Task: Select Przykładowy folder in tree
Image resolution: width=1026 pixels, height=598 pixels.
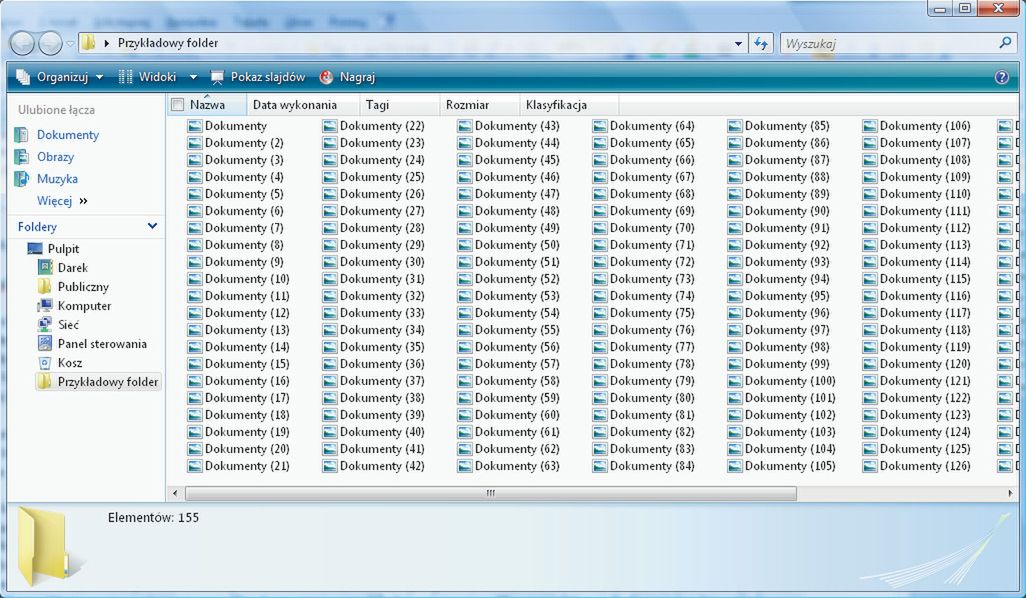Action: tap(108, 381)
